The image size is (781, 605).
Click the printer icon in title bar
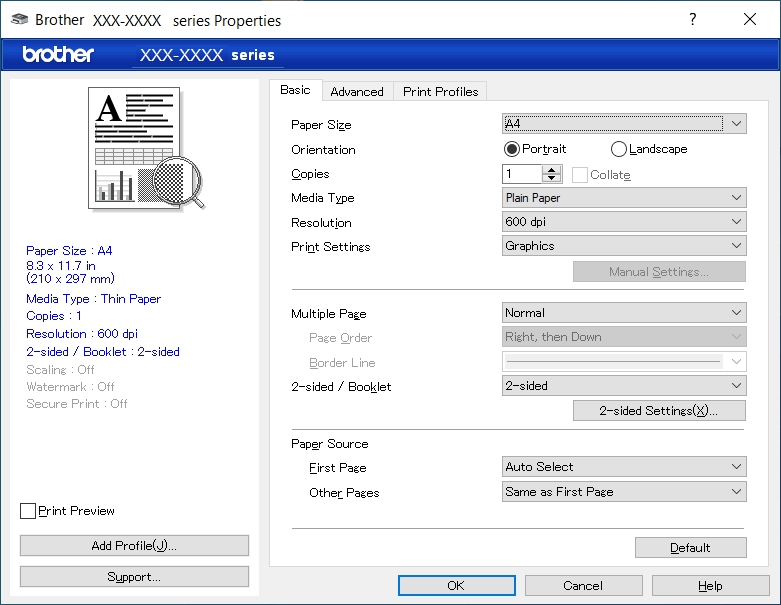[19, 19]
